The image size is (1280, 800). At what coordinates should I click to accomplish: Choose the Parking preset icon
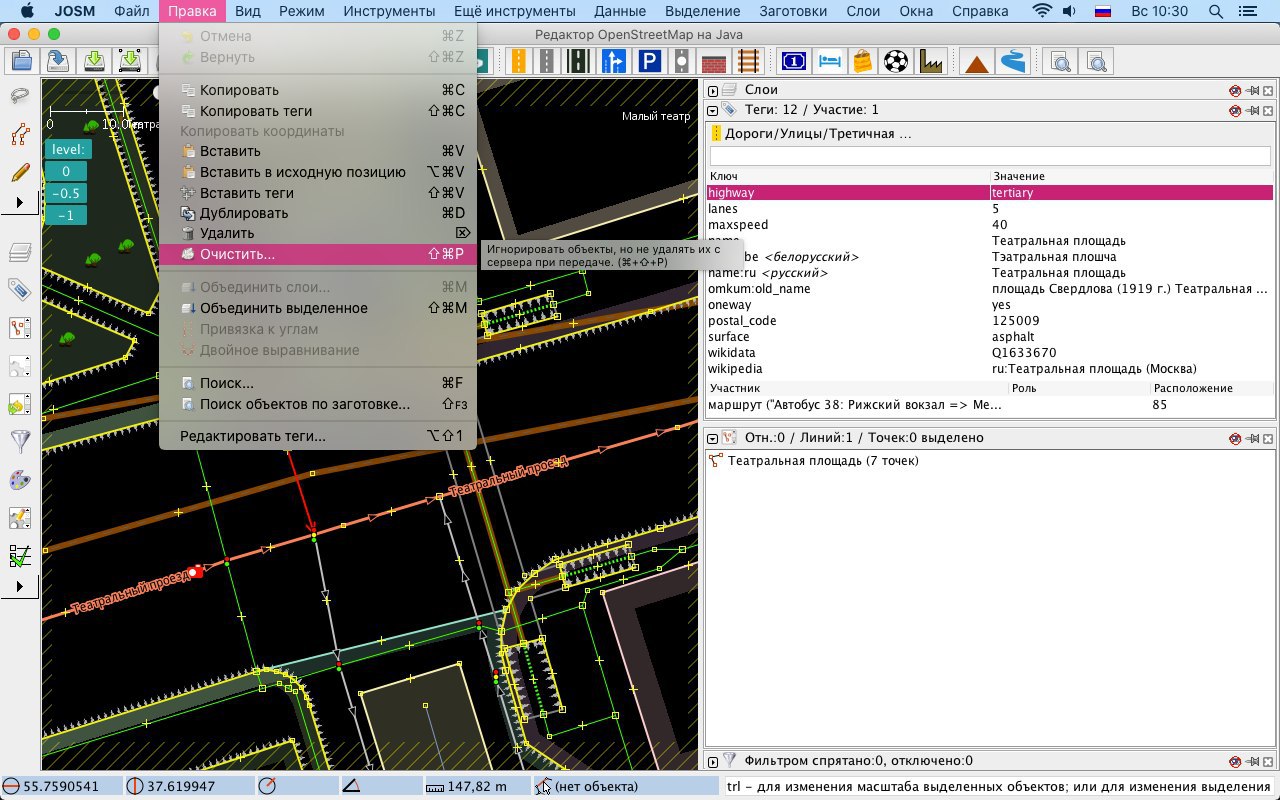(649, 61)
